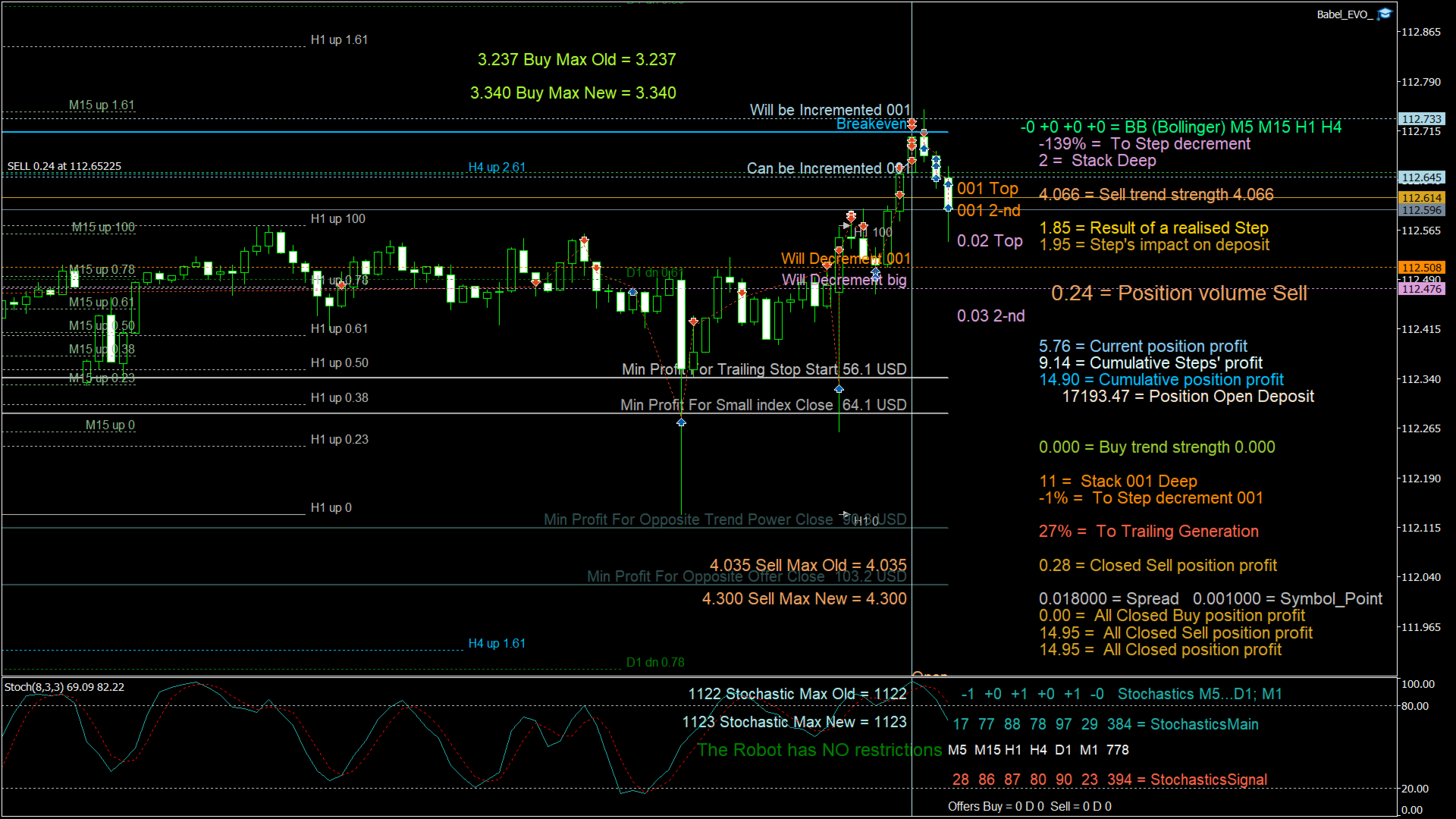Click the 'Will Decrement big' label
The height and width of the screenshot is (819, 1456).
[844, 280]
